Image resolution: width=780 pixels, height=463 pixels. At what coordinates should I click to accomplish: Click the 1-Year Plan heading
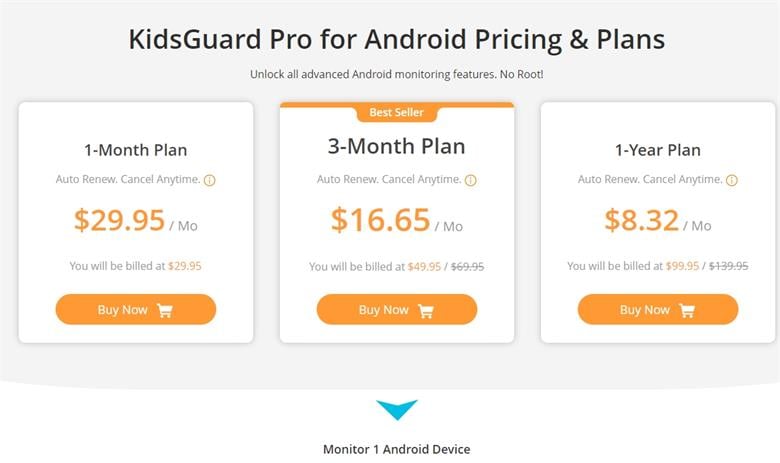point(658,151)
